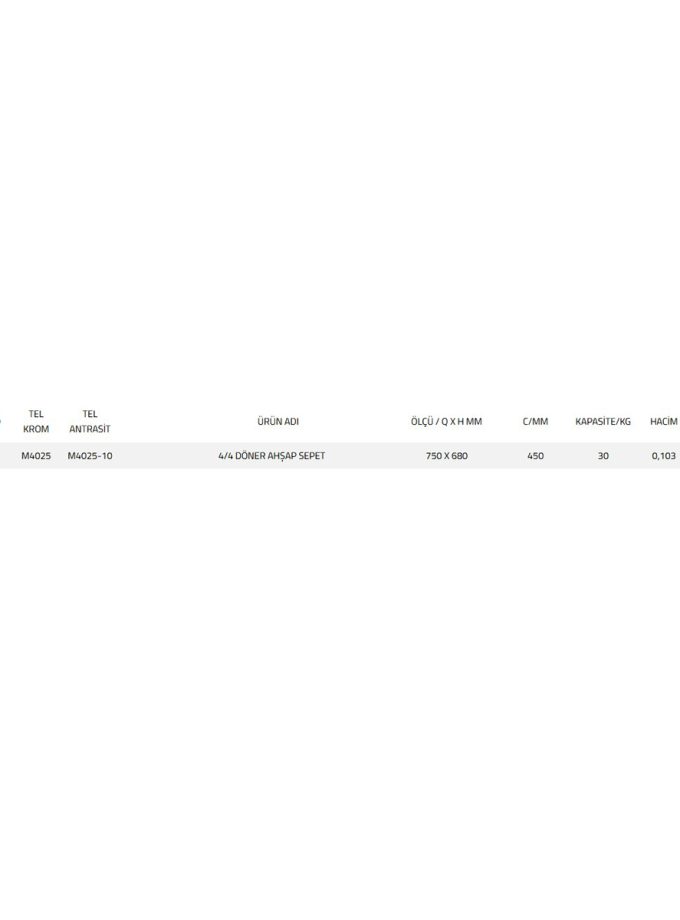Image resolution: width=680 pixels, height=920 pixels.
Task: Select the 750 X 680 dimension cell
Action: click(446, 455)
